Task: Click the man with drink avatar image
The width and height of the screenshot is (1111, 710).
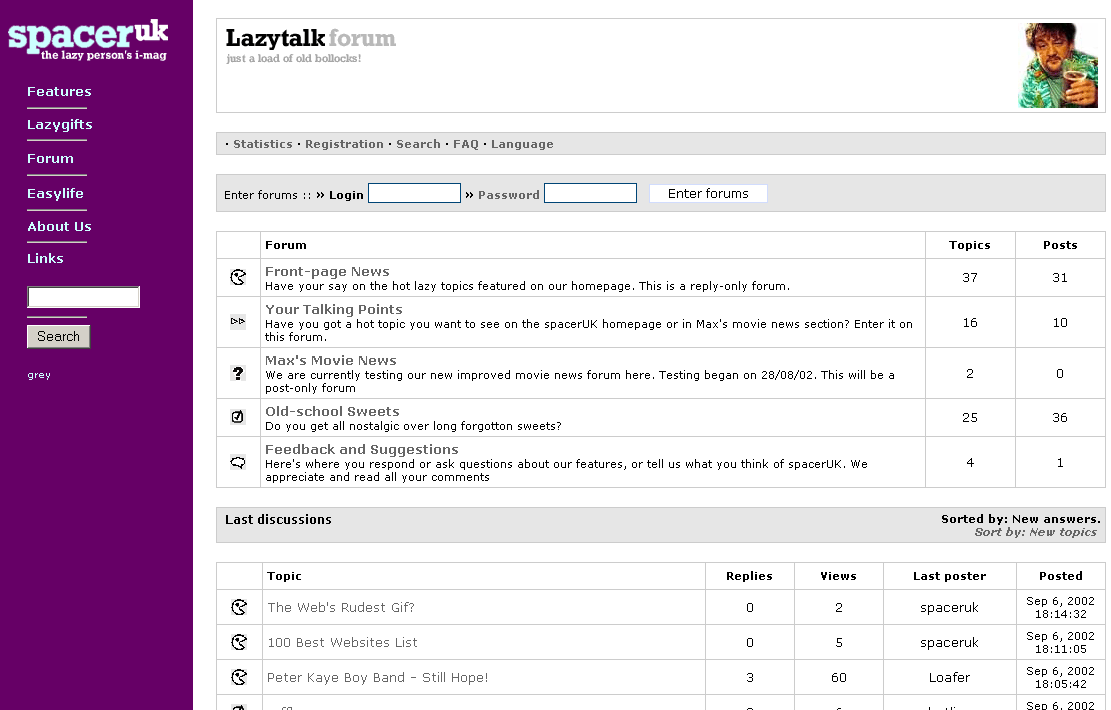Action: (1059, 65)
